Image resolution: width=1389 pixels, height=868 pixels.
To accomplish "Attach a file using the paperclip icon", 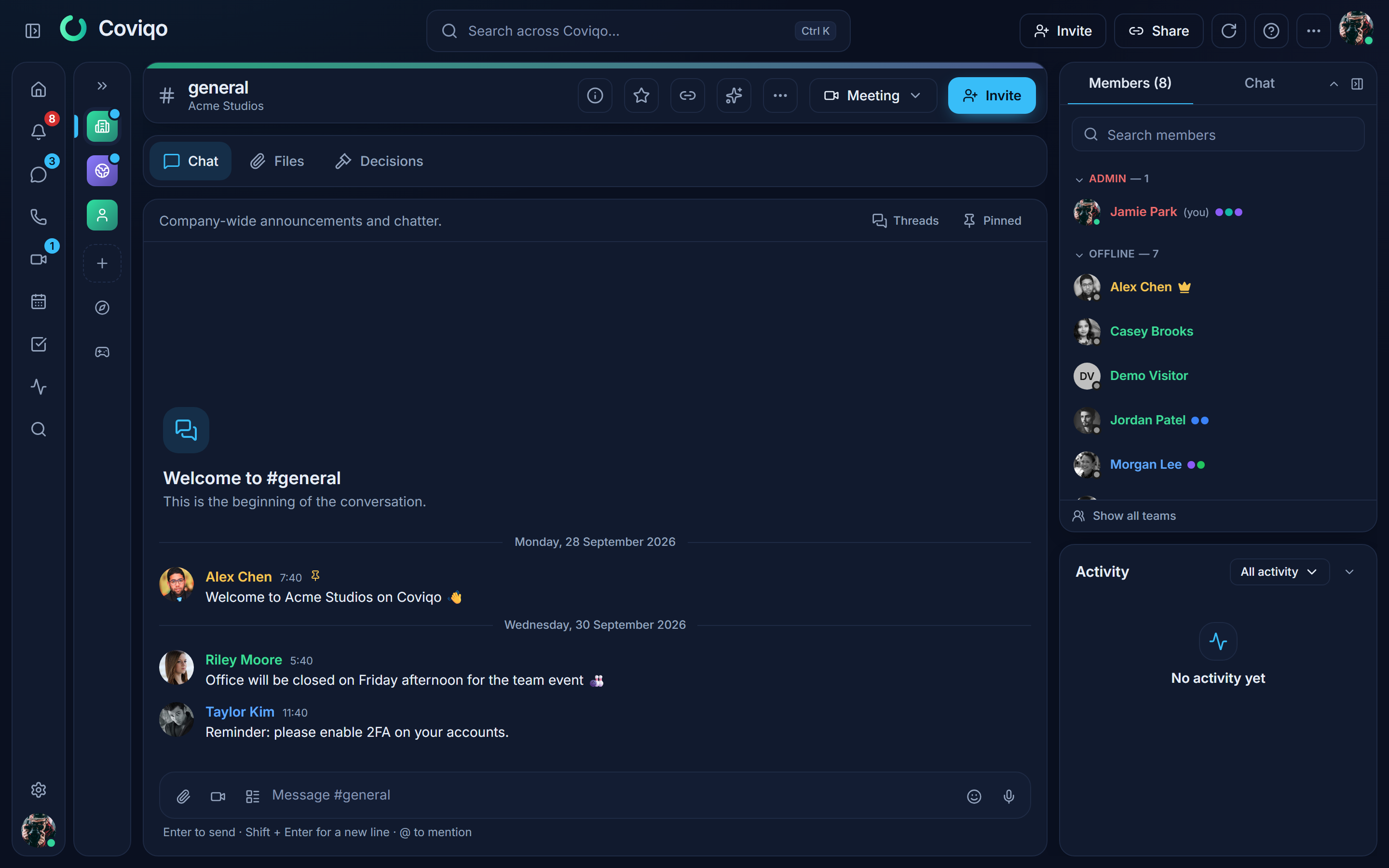I will point(183,796).
